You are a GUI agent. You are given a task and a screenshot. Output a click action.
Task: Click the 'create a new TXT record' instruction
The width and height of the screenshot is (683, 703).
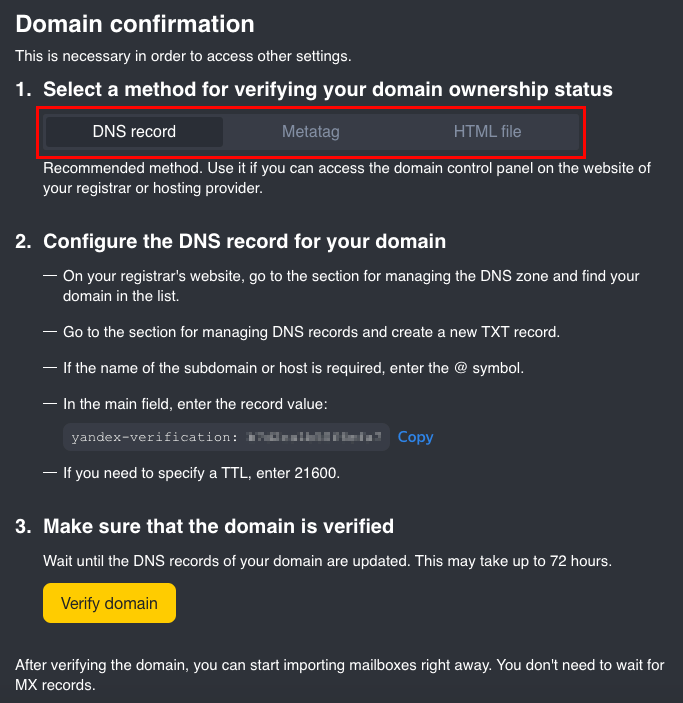[x=311, y=332]
